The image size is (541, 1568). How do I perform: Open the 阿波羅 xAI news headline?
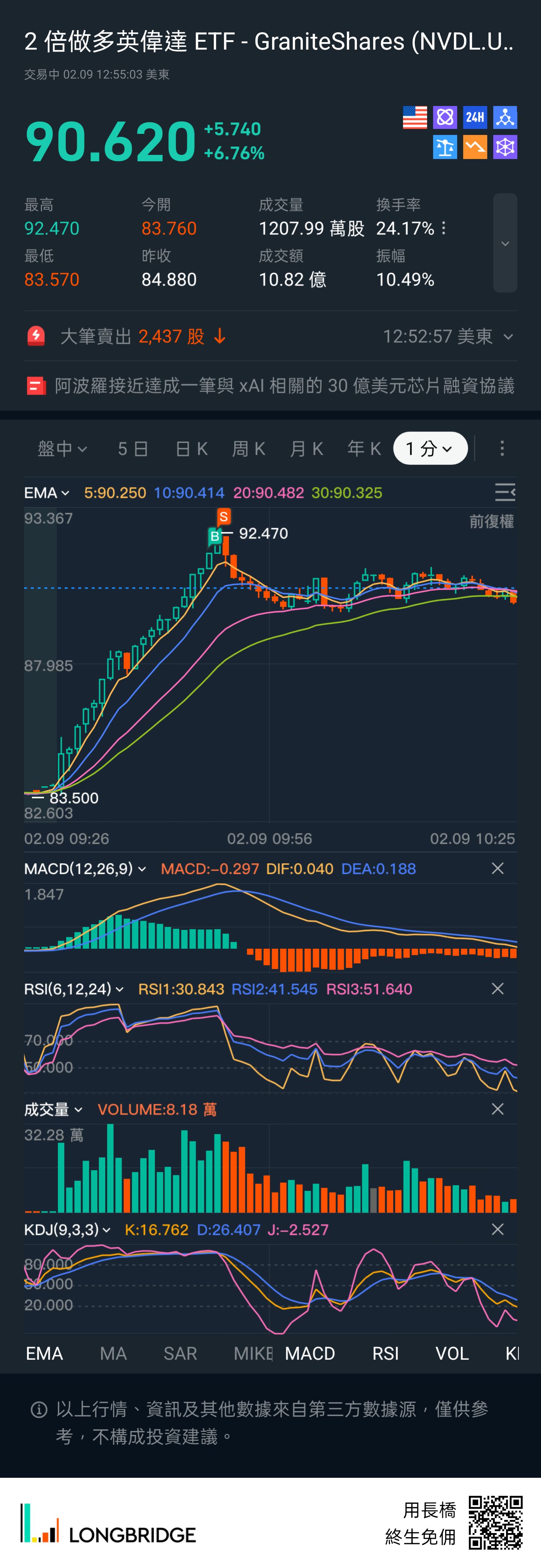click(x=284, y=386)
